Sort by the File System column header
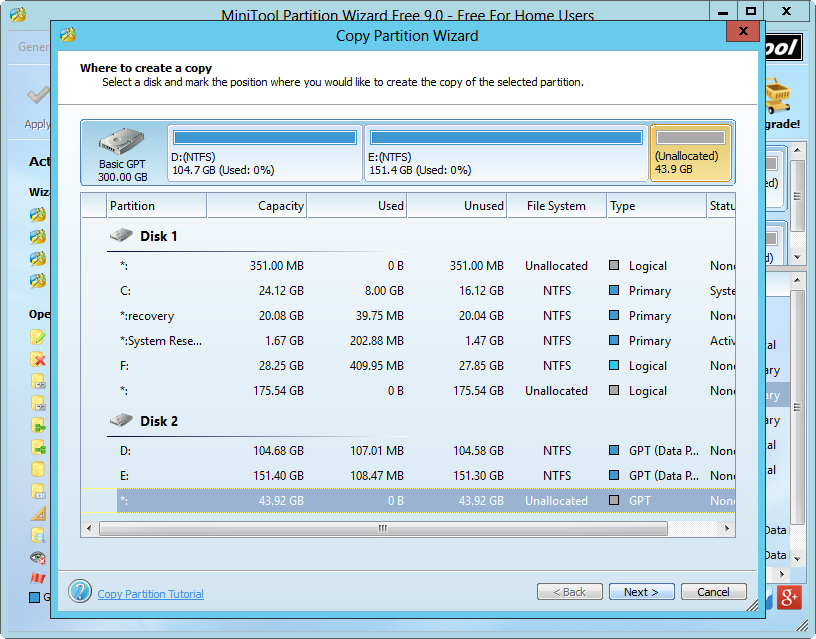This screenshot has width=816, height=639. [x=557, y=206]
